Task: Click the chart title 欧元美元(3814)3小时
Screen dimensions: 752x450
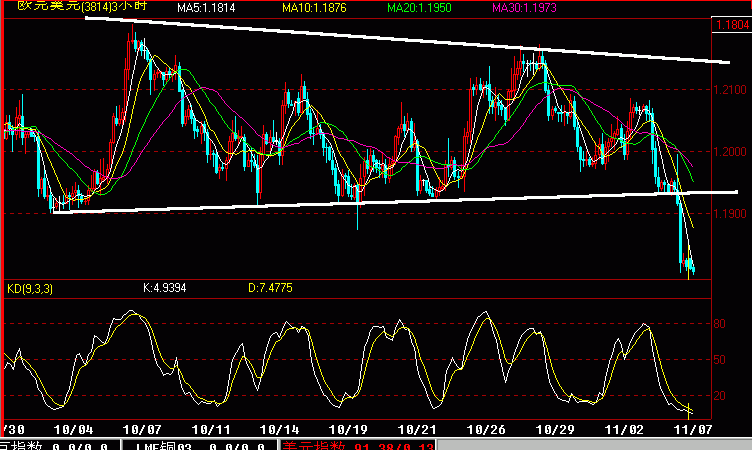Action: (x=82, y=6)
